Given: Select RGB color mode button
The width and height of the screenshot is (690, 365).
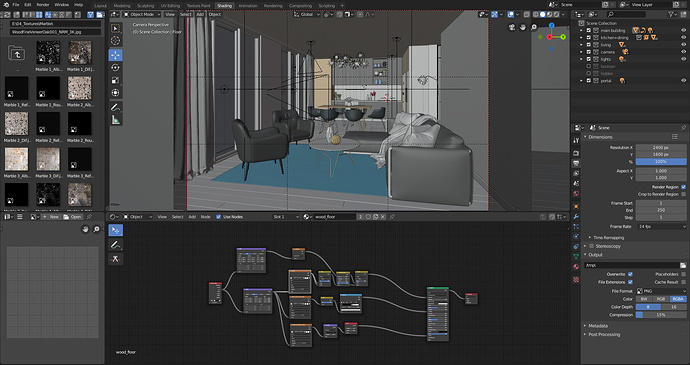Looking at the screenshot, I should point(661,299).
